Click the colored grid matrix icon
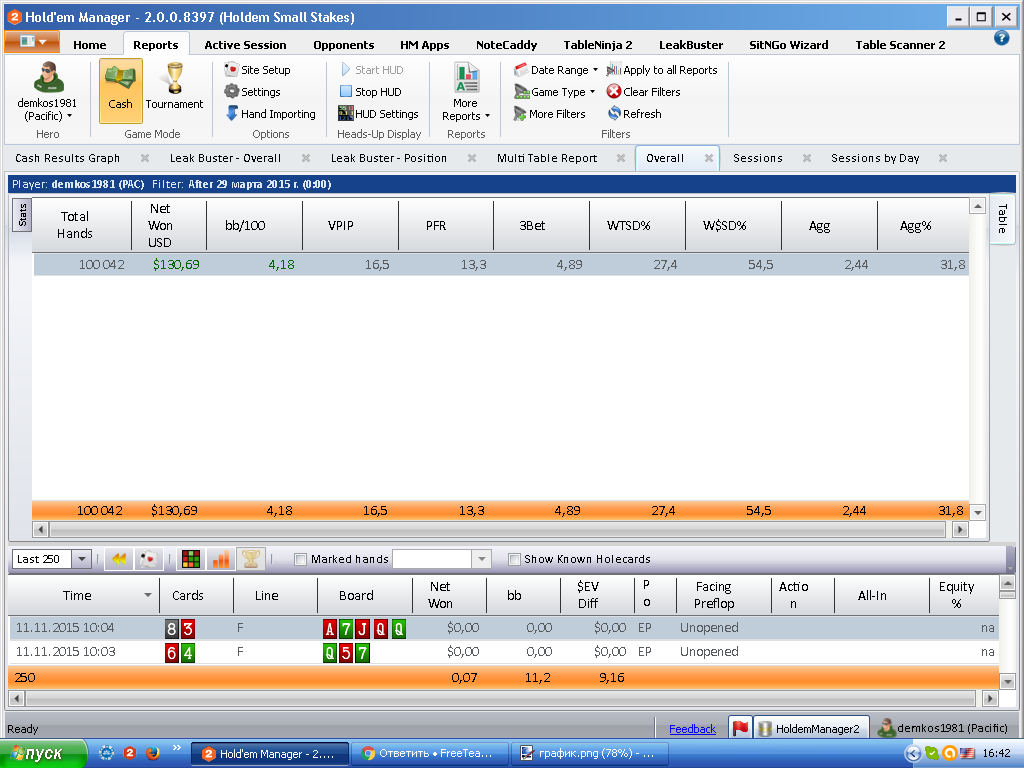The image size is (1024, 768). point(191,559)
